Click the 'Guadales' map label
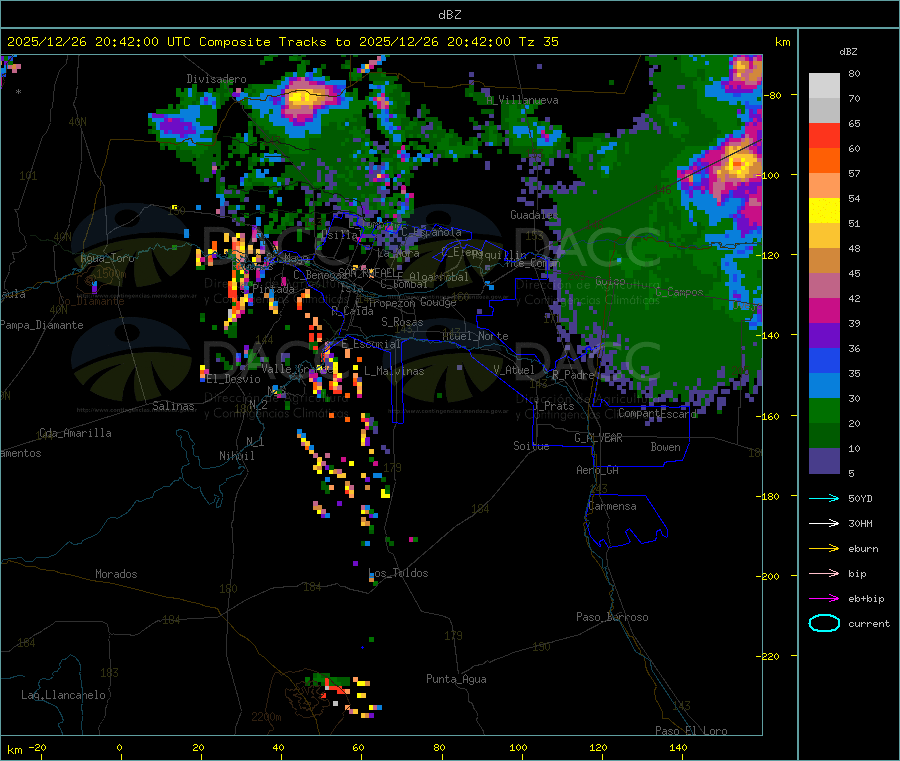 tap(534, 215)
